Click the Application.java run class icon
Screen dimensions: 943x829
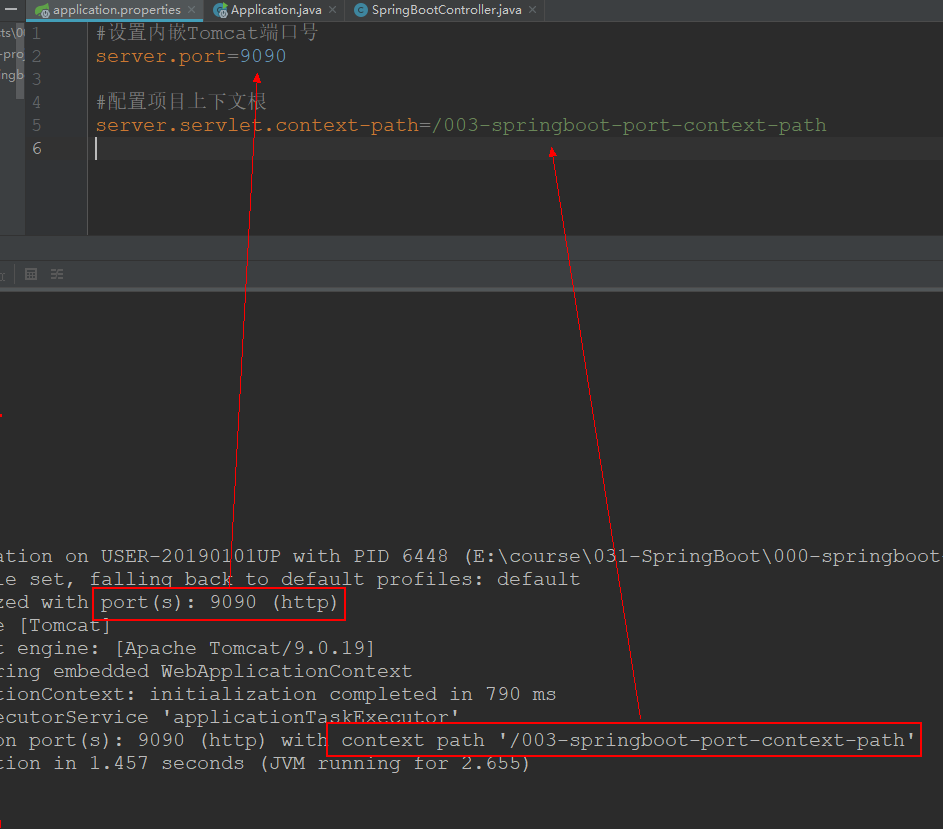220,10
